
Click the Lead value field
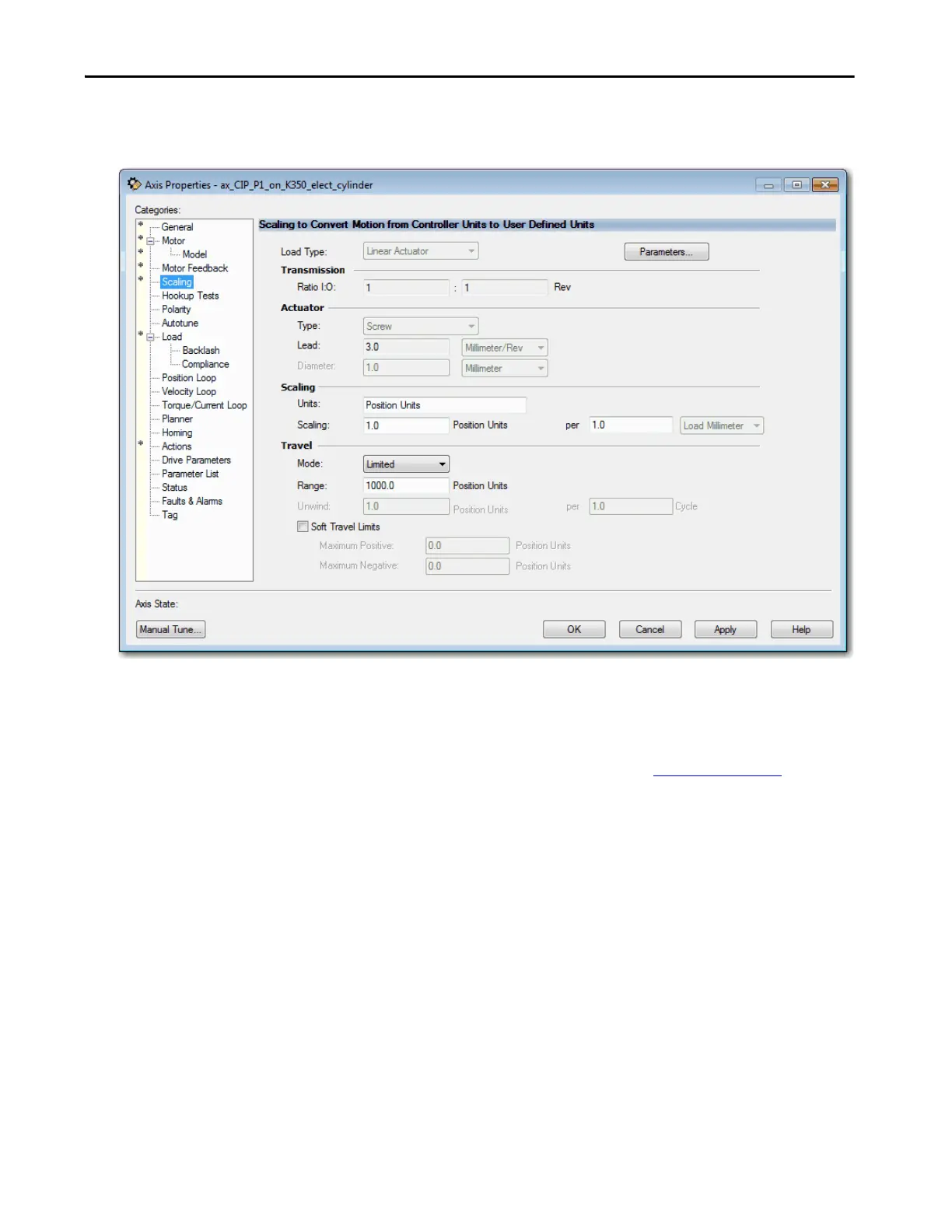(406, 347)
